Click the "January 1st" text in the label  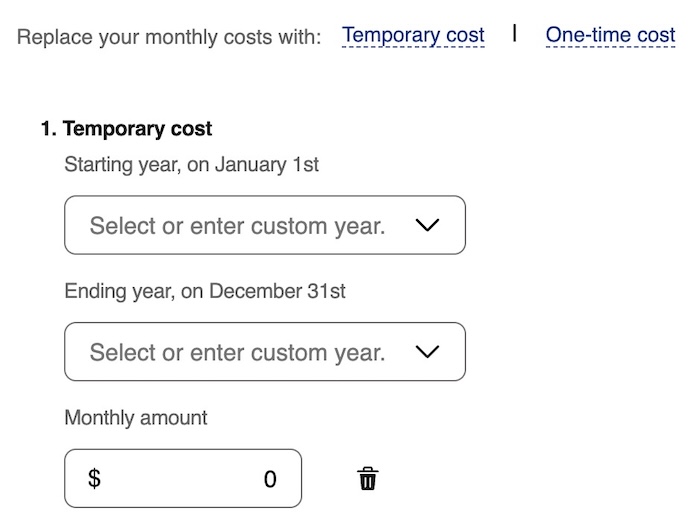click(266, 164)
